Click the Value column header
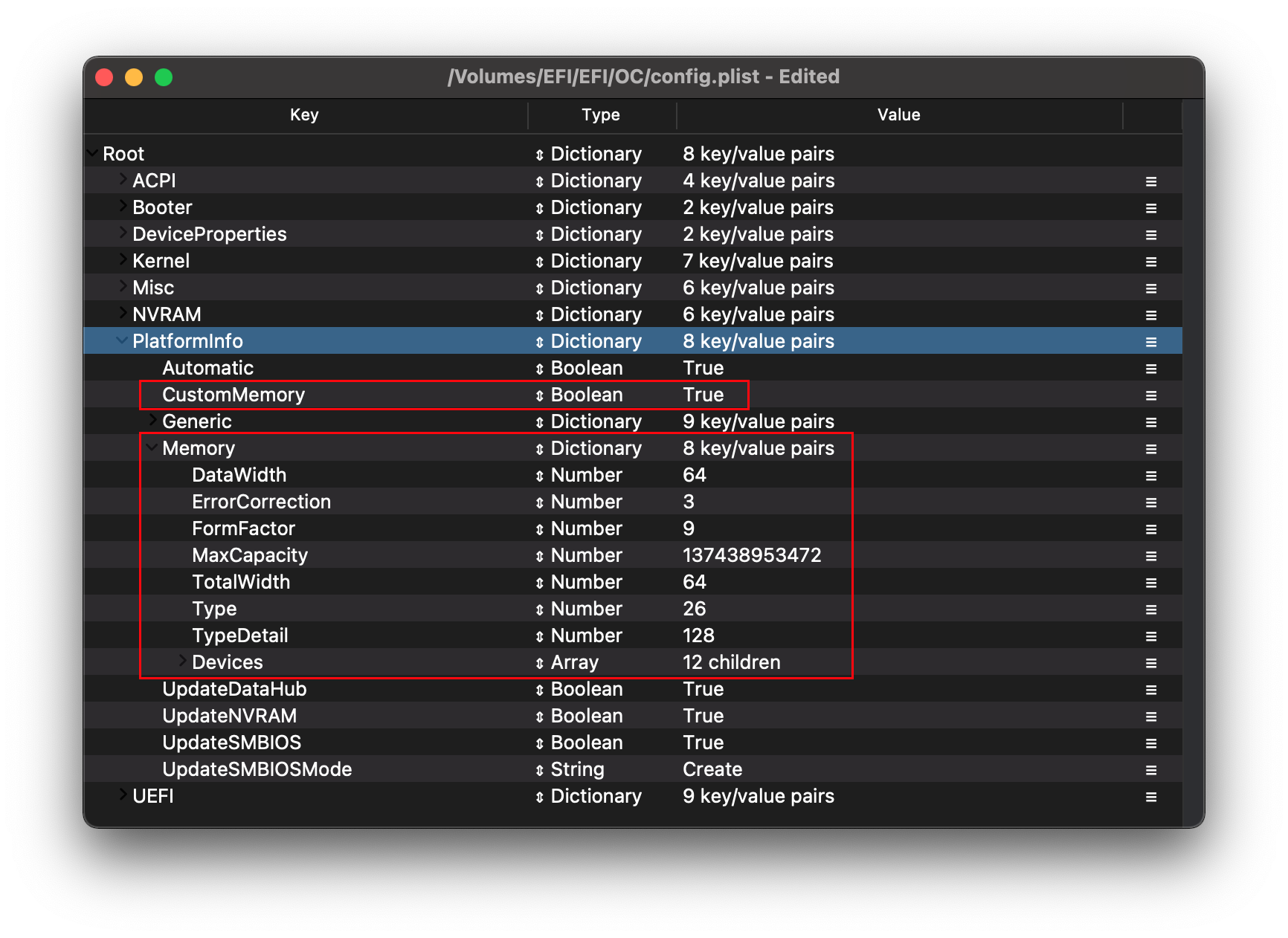 click(x=898, y=115)
